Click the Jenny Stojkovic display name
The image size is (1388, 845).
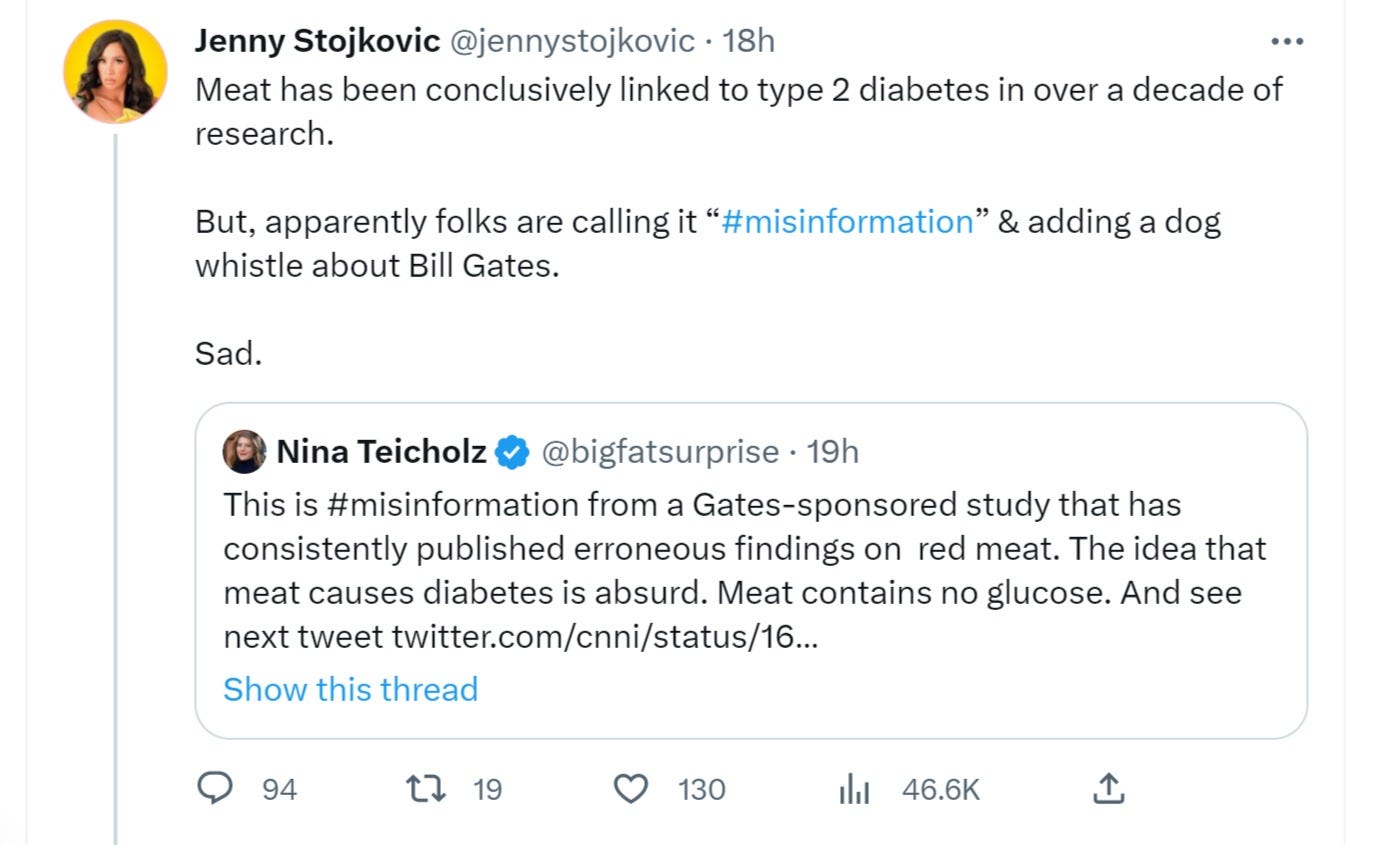(317, 41)
